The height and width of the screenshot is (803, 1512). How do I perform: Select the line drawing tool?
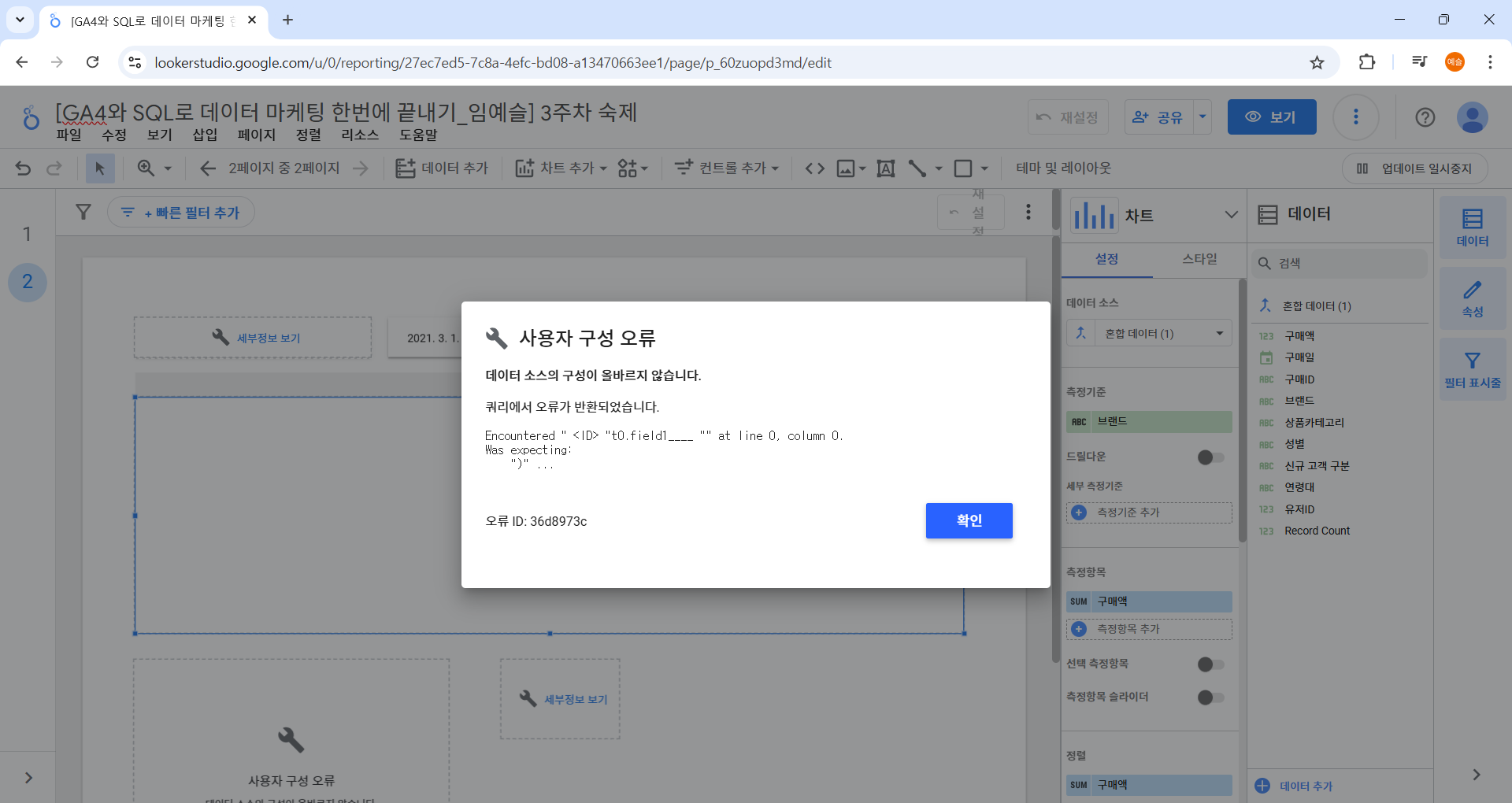pos(917,168)
